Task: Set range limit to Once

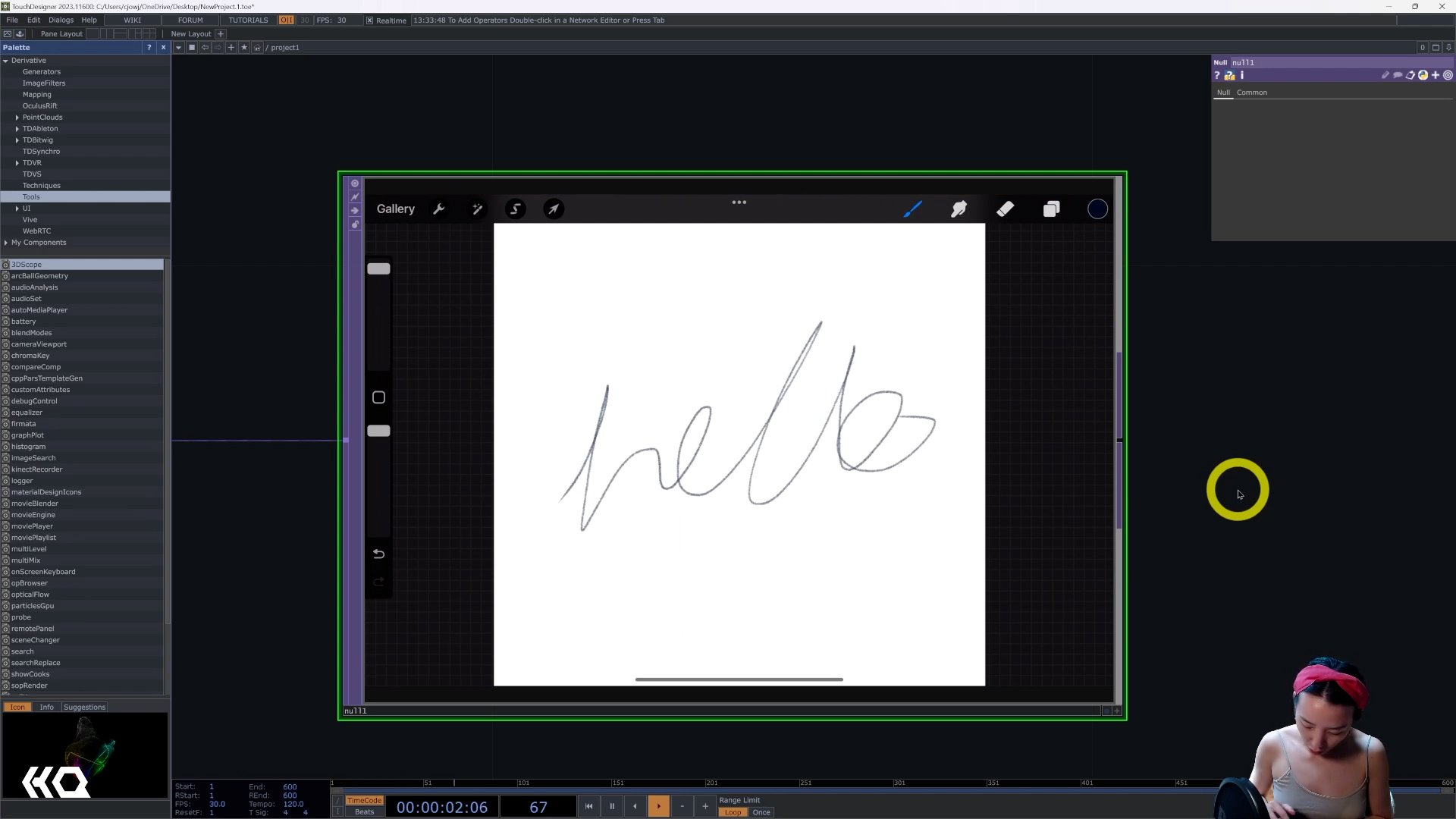Action: [761, 812]
